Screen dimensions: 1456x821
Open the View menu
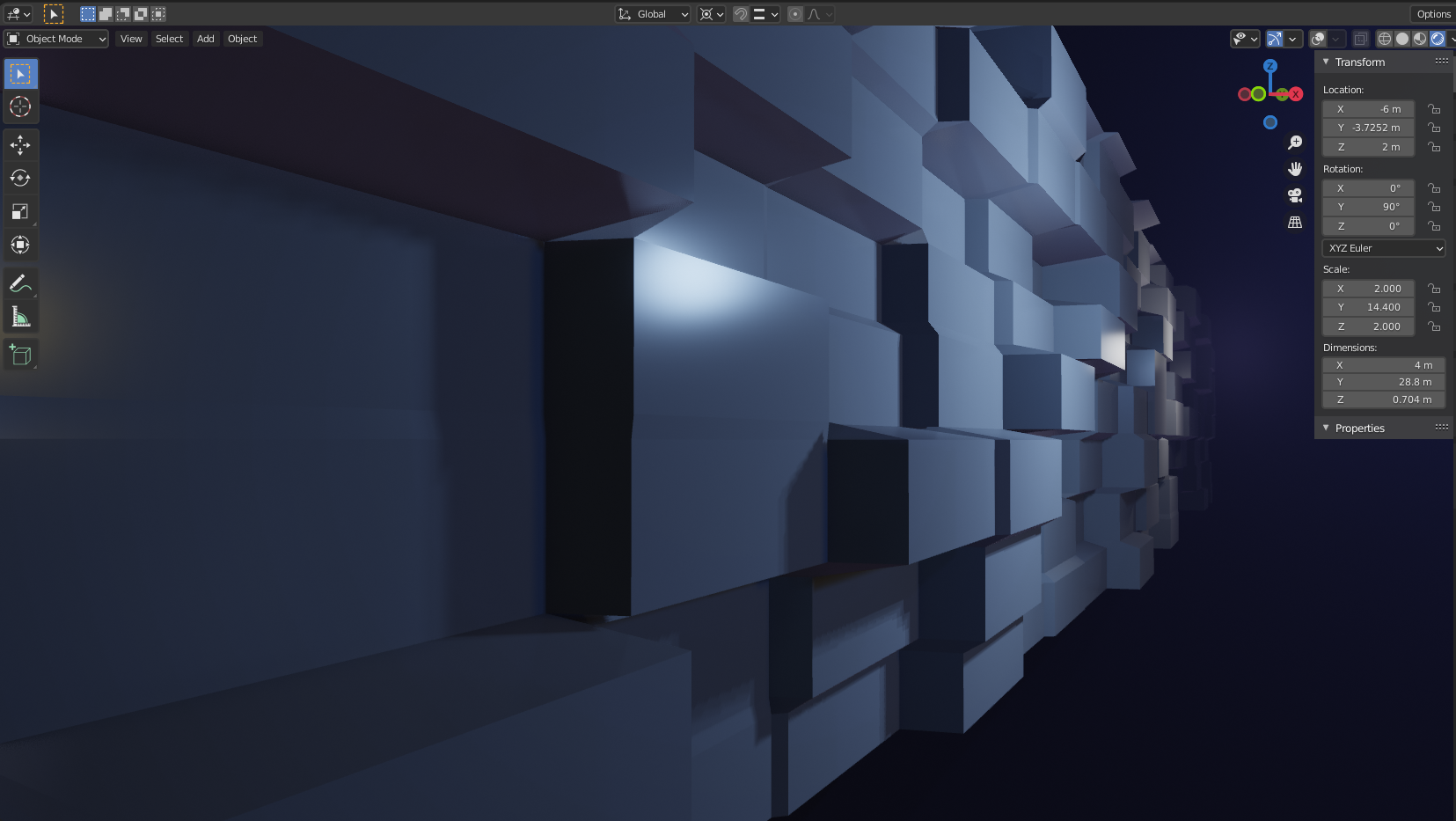[131, 39]
